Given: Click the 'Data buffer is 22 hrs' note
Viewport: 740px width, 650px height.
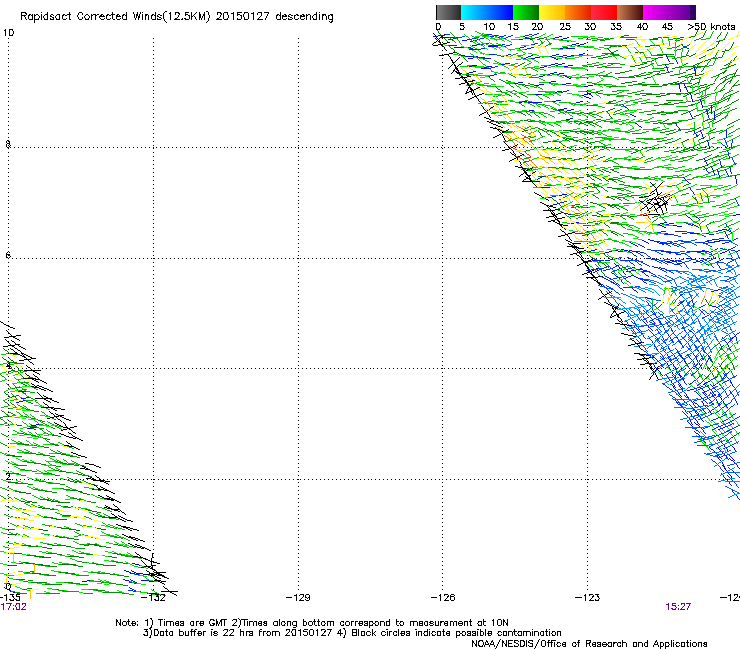Looking at the screenshot, I should [x=352, y=633].
